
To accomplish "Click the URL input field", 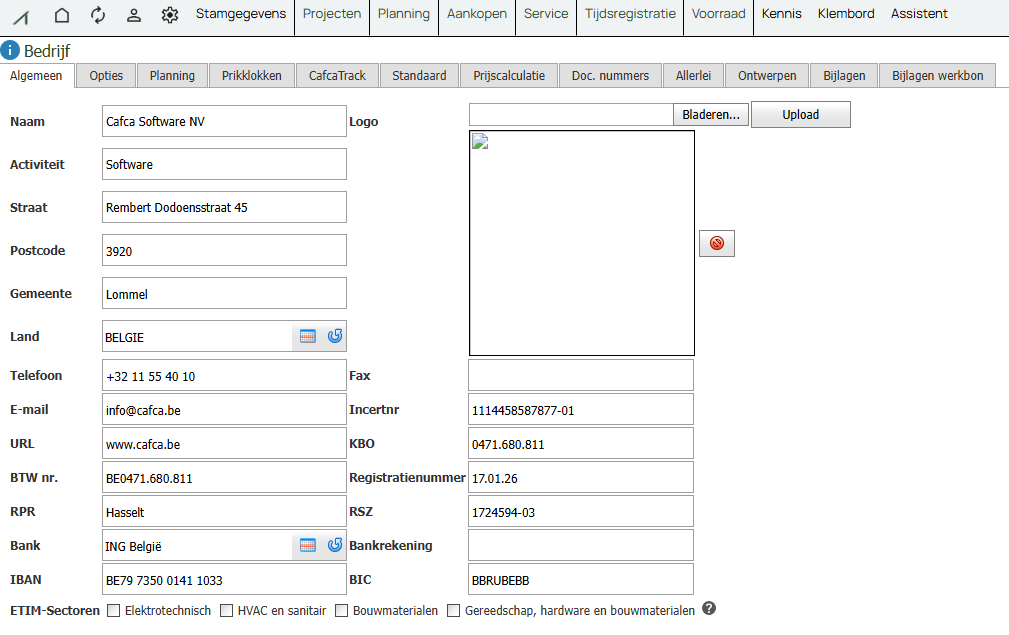I will (224, 444).
